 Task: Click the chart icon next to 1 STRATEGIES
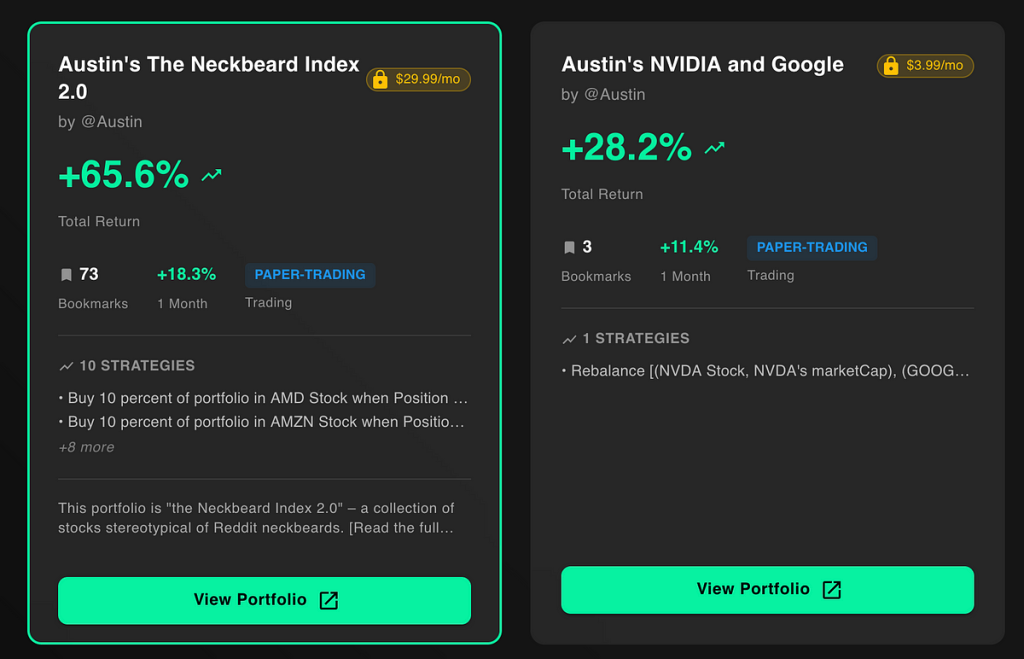click(569, 339)
